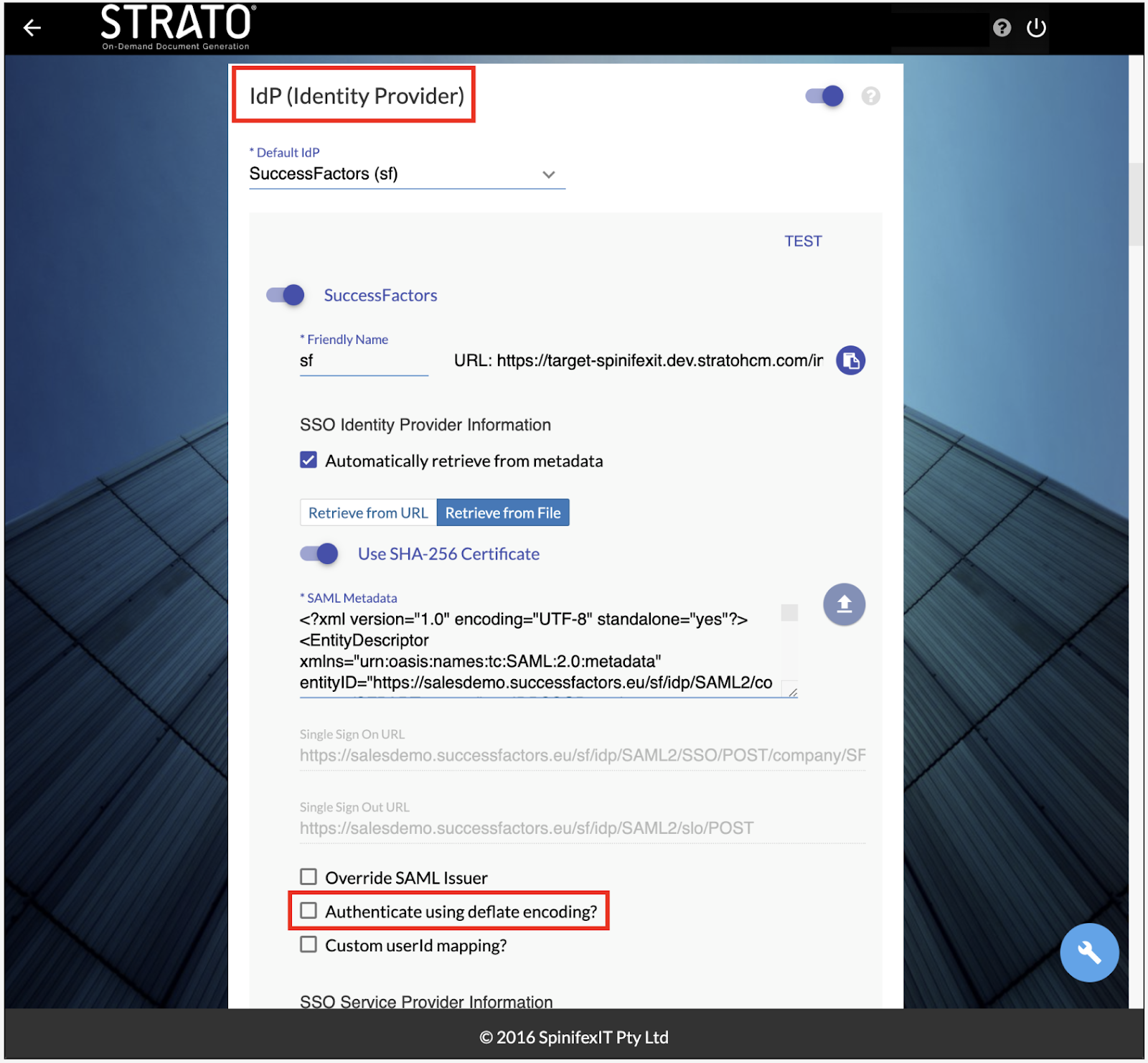Tick the Custom userId mapping checkbox
The width and height of the screenshot is (1148, 1063).
(x=309, y=945)
